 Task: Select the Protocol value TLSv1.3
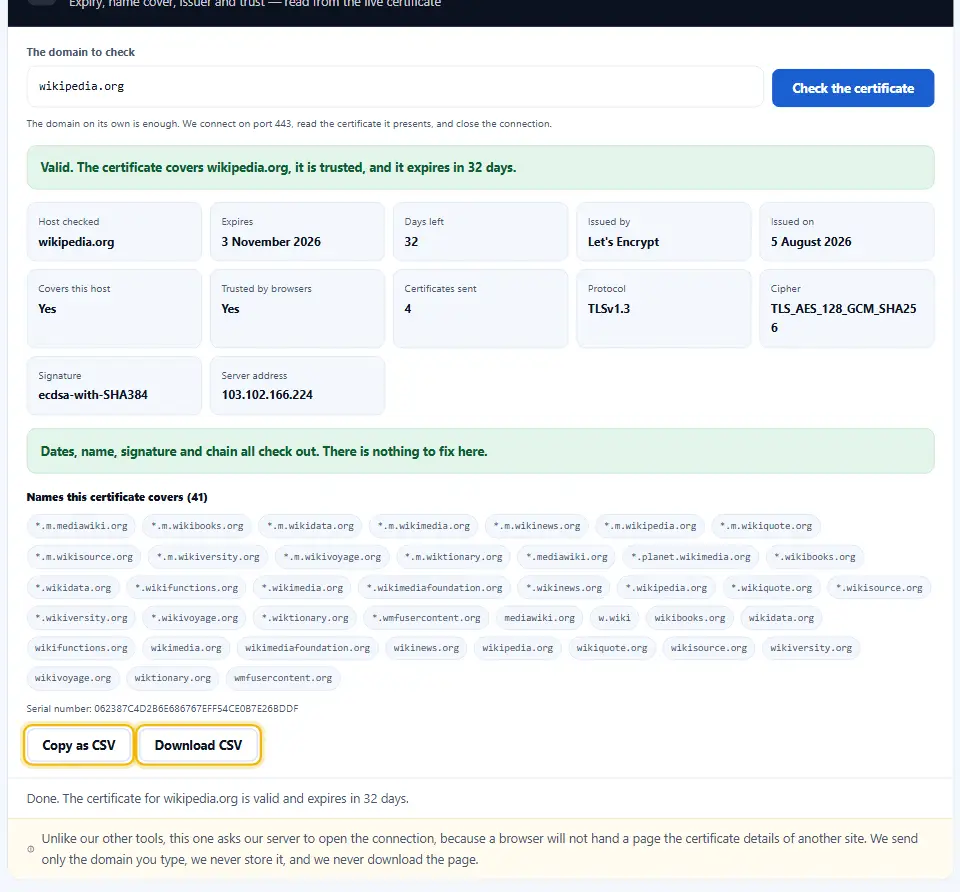(609, 309)
